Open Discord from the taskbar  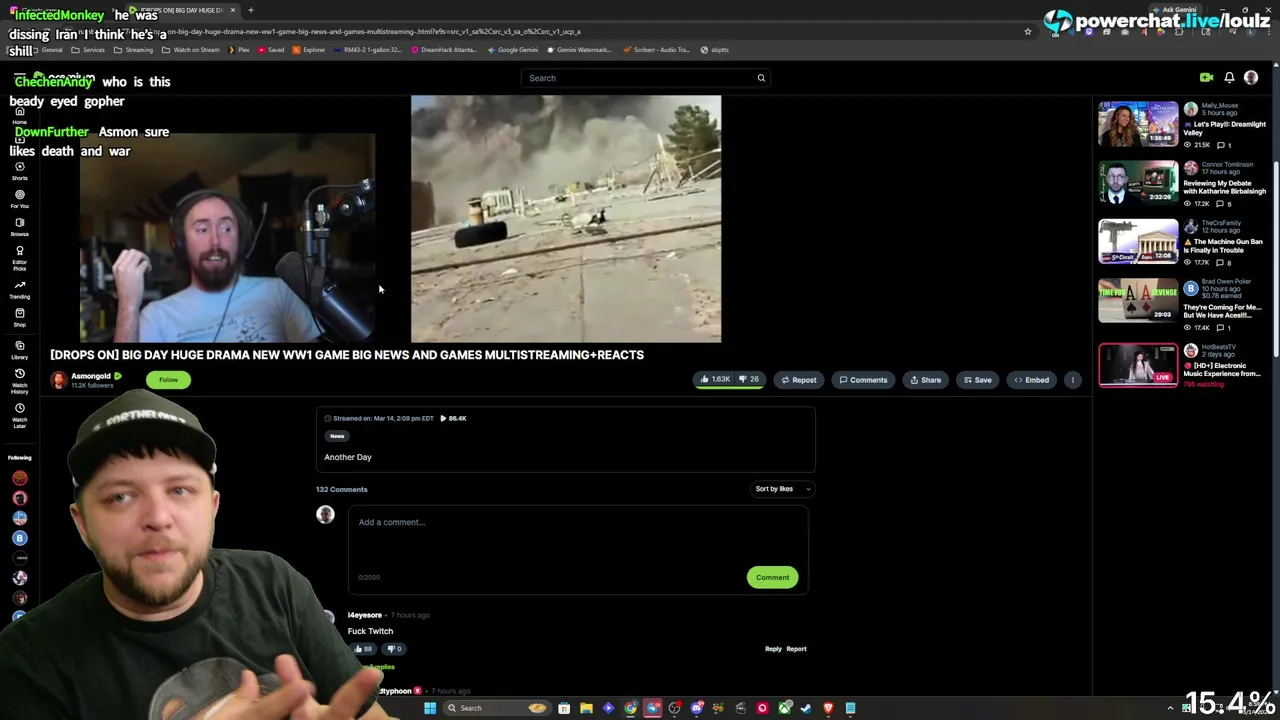tap(697, 708)
